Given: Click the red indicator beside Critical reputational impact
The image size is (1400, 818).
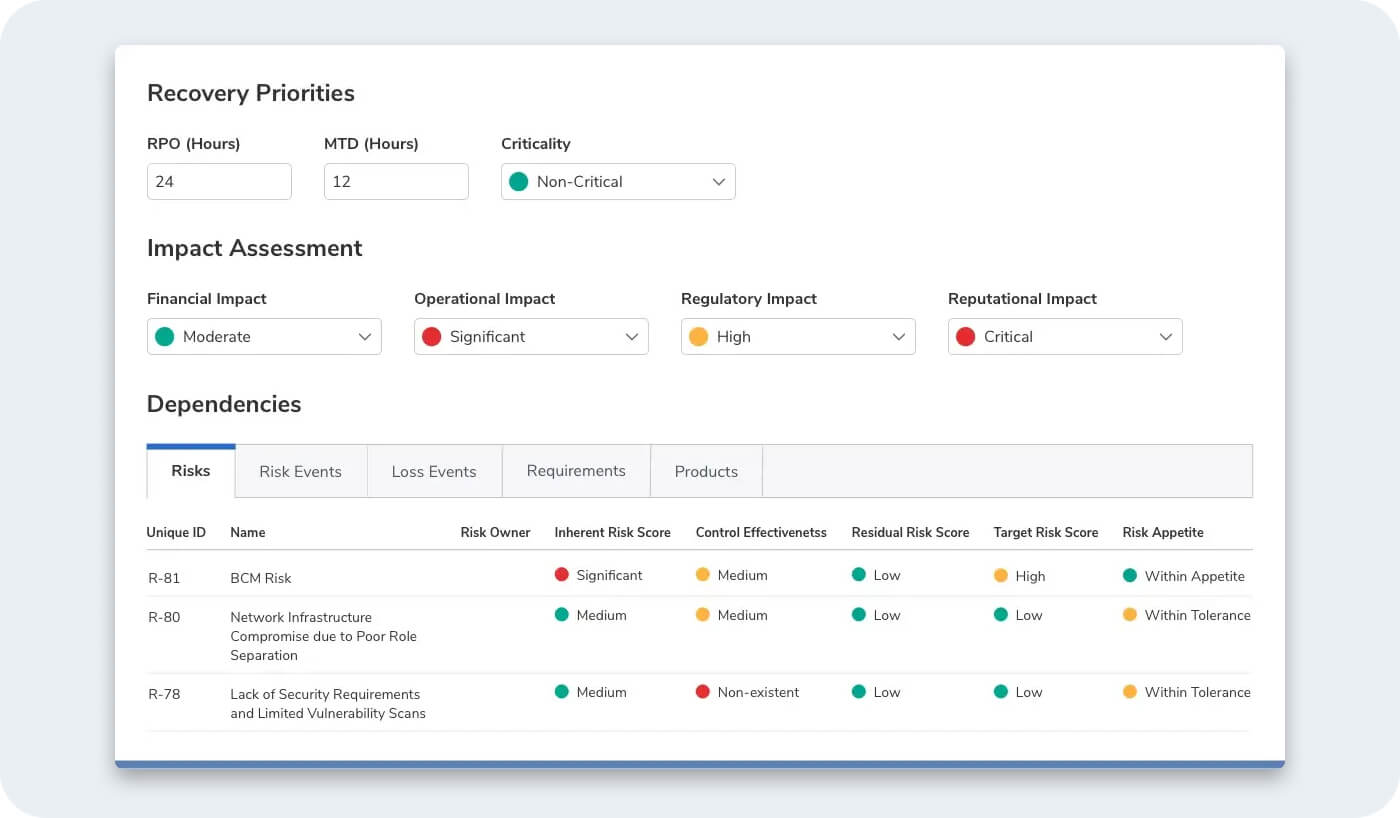Looking at the screenshot, I should (965, 336).
